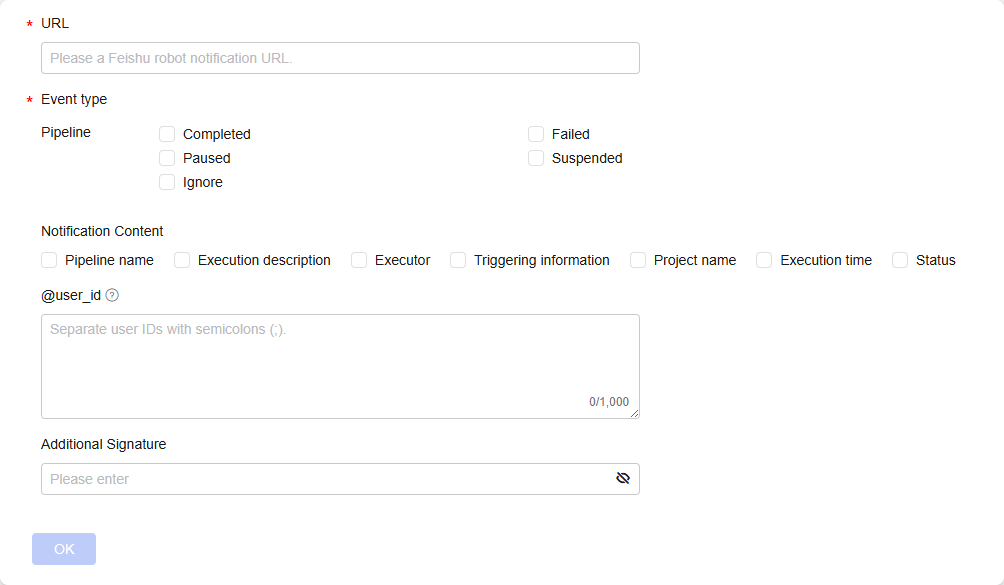The width and height of the screenshot is (1004, 585).
Task: Select the Project name checkbox
Action: coord(638,260)
